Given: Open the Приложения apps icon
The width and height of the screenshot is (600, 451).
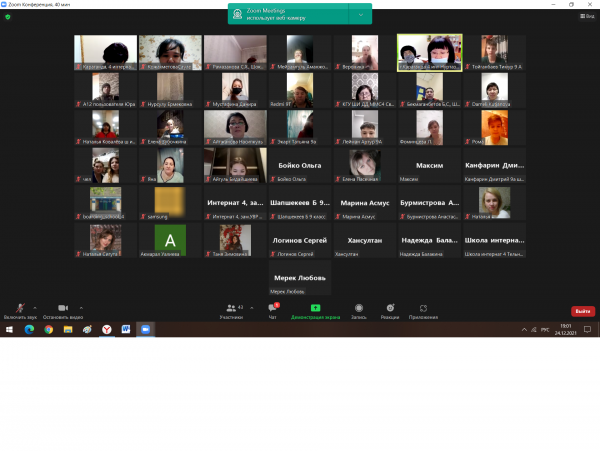Looking at the screenshot, I should click(x=424, y=309).
